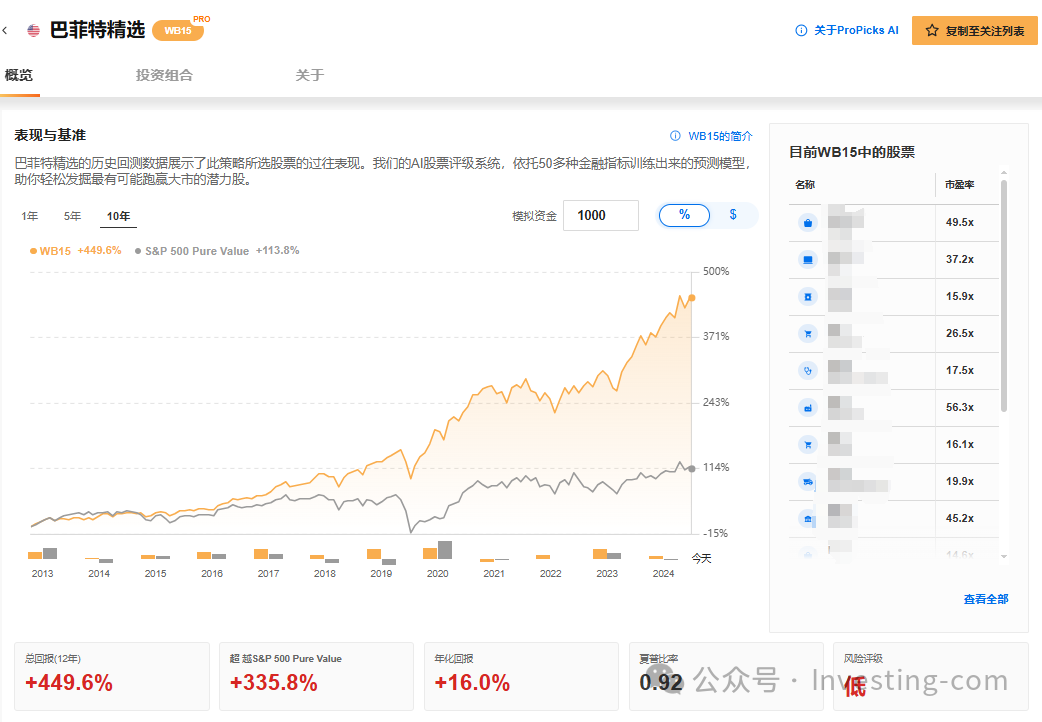Screen dimensions: 1042x722
Task: Click the 名称 column header
Action: click(805, 185)
